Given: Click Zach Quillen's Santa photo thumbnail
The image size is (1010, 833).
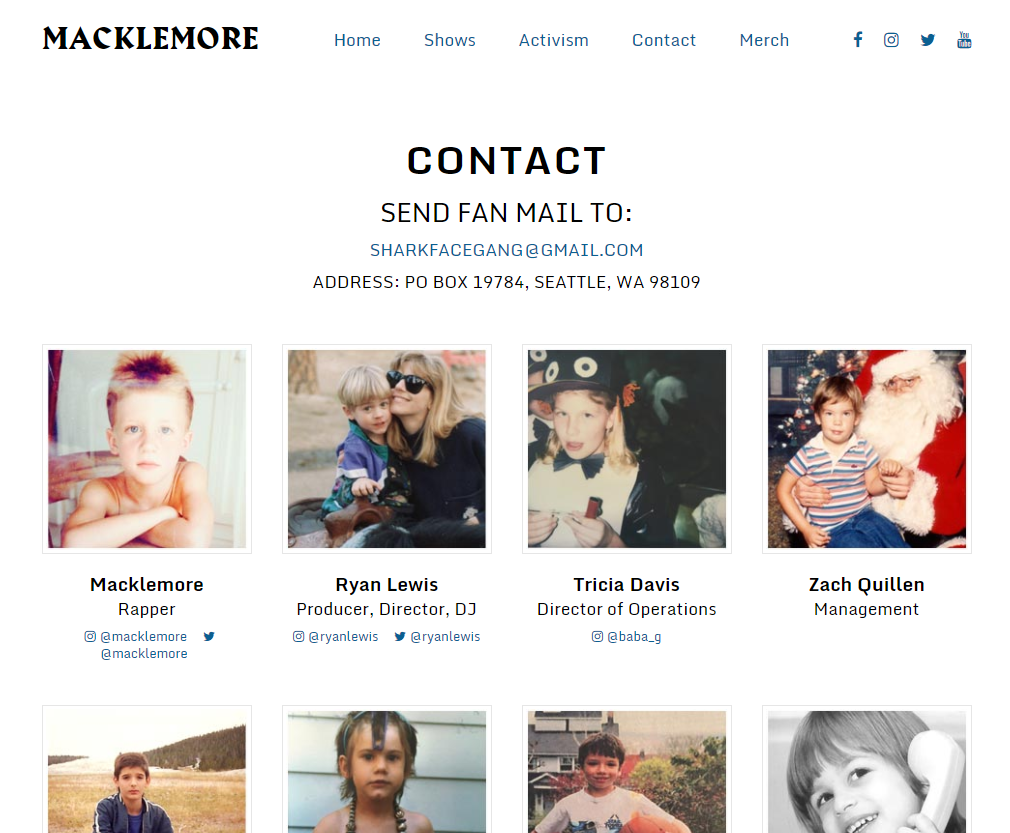Looking at the screenshot, I should [x=866, y=449].
